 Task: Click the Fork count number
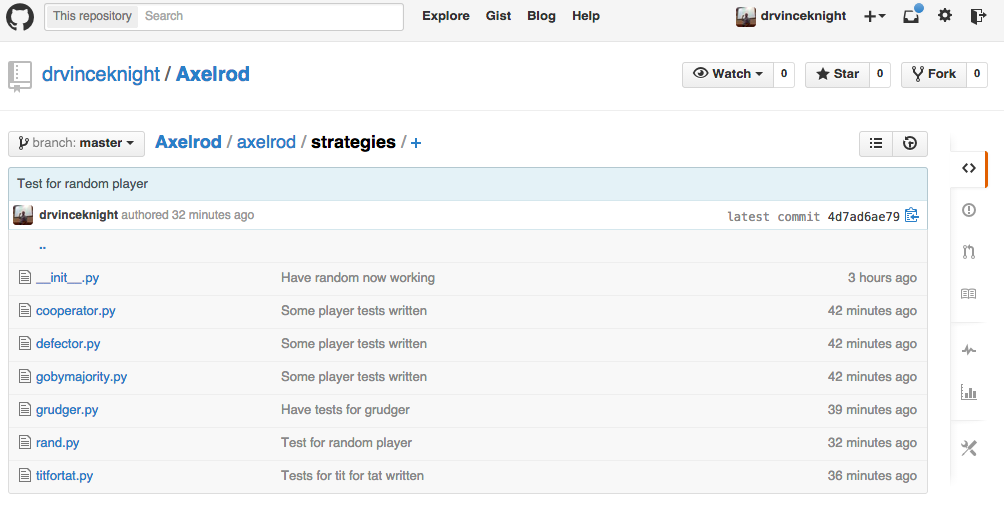coord(976,74)
